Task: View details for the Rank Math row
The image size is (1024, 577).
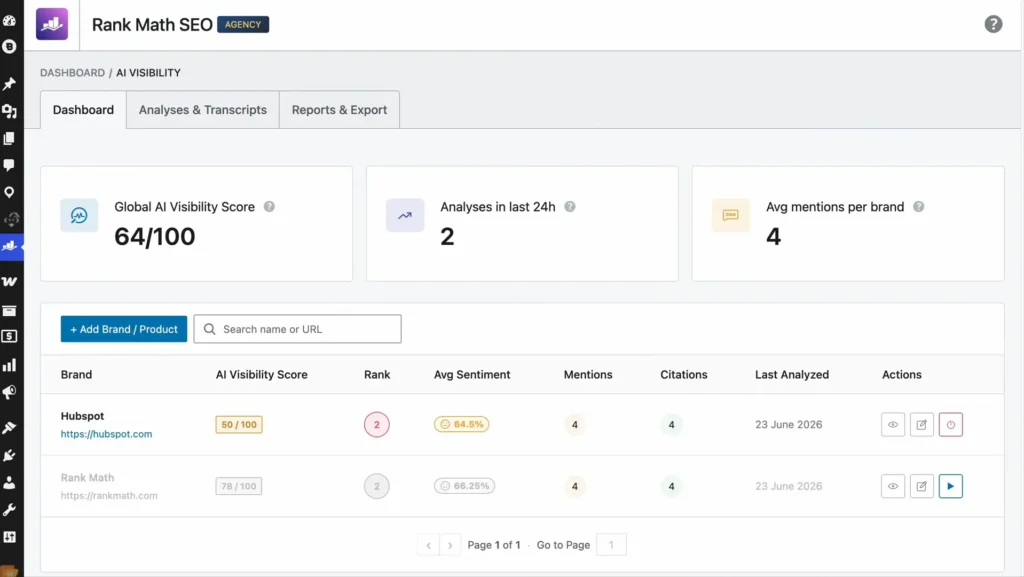Action: coord(893,486)
